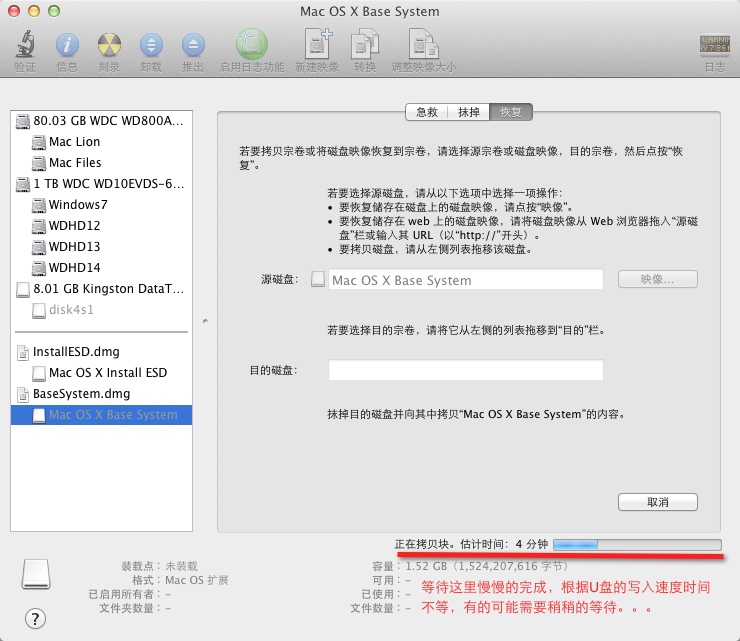Select the 1 TB WDC WD10EVDS disk
This screenshot has height=641, width=740.
tap(101, 184)
